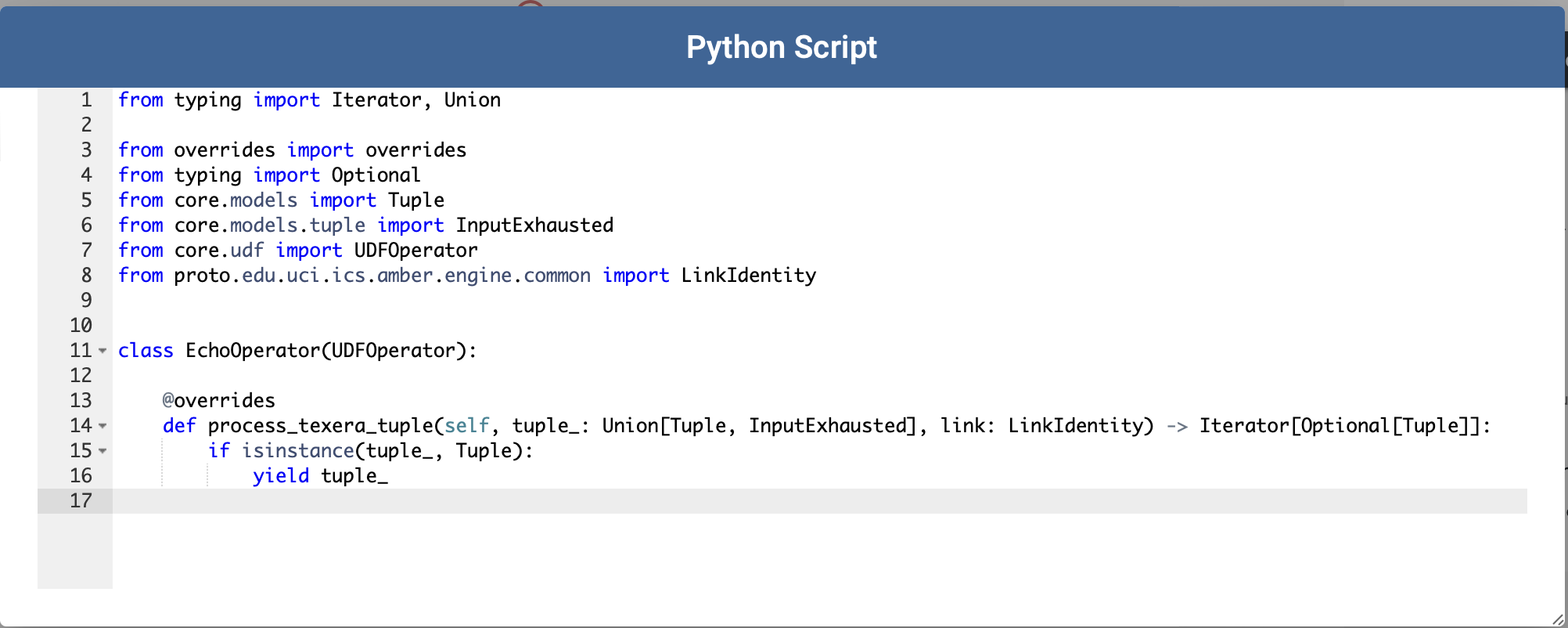Click gutter line number 15
1568x628 pixels.
(81, 451)
